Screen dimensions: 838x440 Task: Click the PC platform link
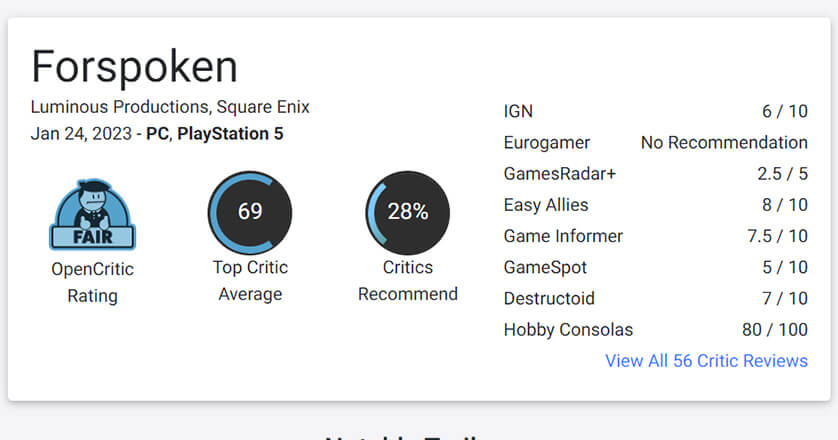157,134
